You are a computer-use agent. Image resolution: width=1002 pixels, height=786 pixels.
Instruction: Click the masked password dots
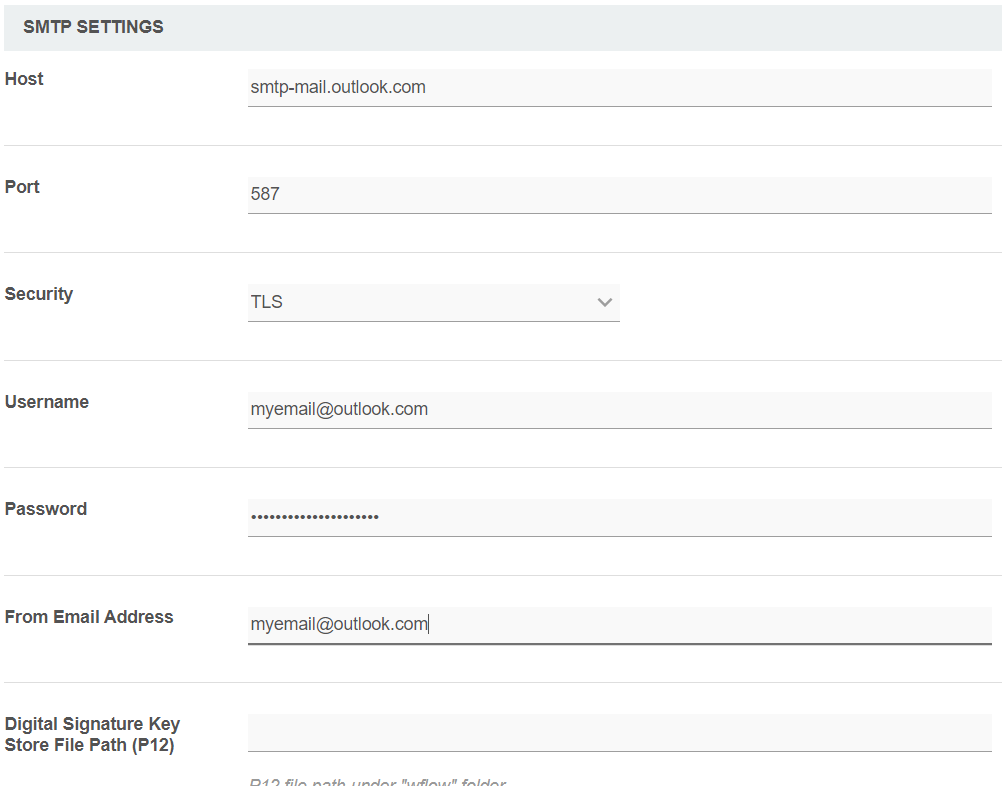pyautogui.click(x=315, y=517)
